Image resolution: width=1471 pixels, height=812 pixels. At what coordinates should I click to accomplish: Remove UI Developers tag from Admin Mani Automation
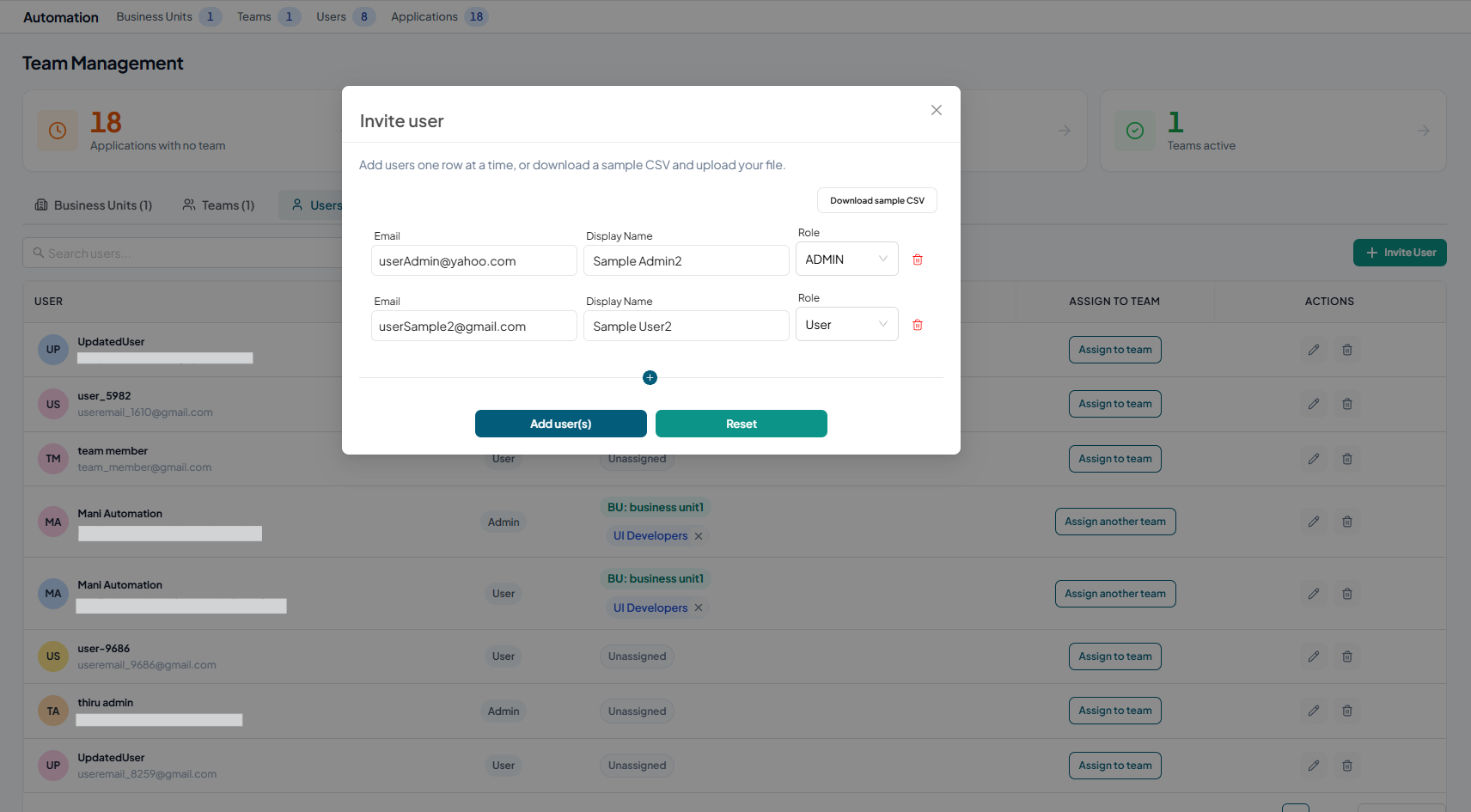[699, 536]
